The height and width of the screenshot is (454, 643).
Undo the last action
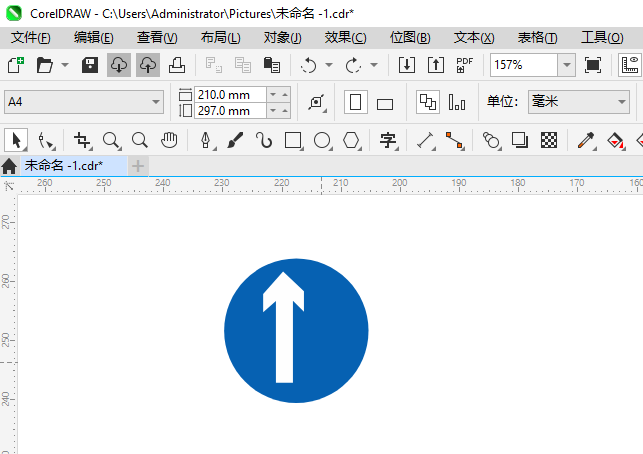[x=308, y=65]
